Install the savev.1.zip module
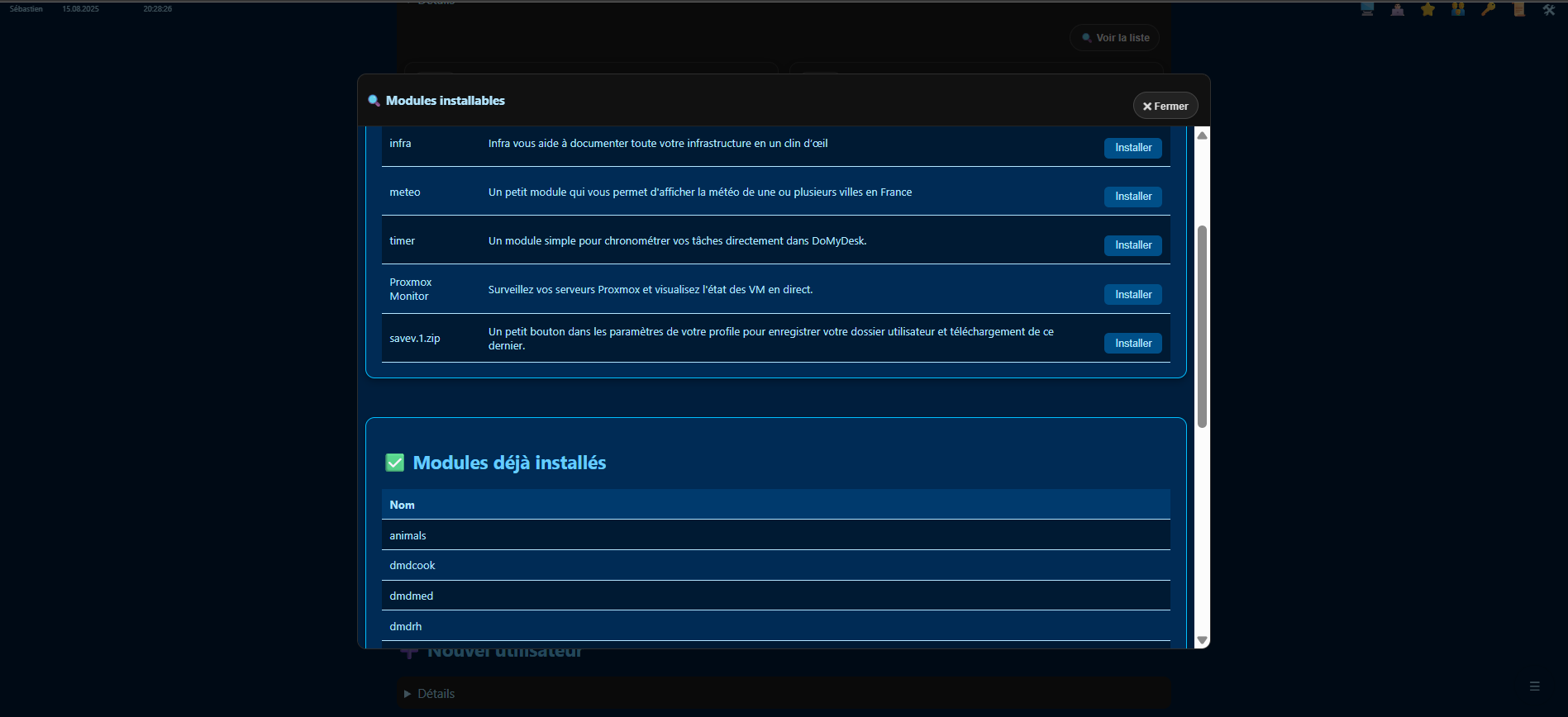 1132,344
